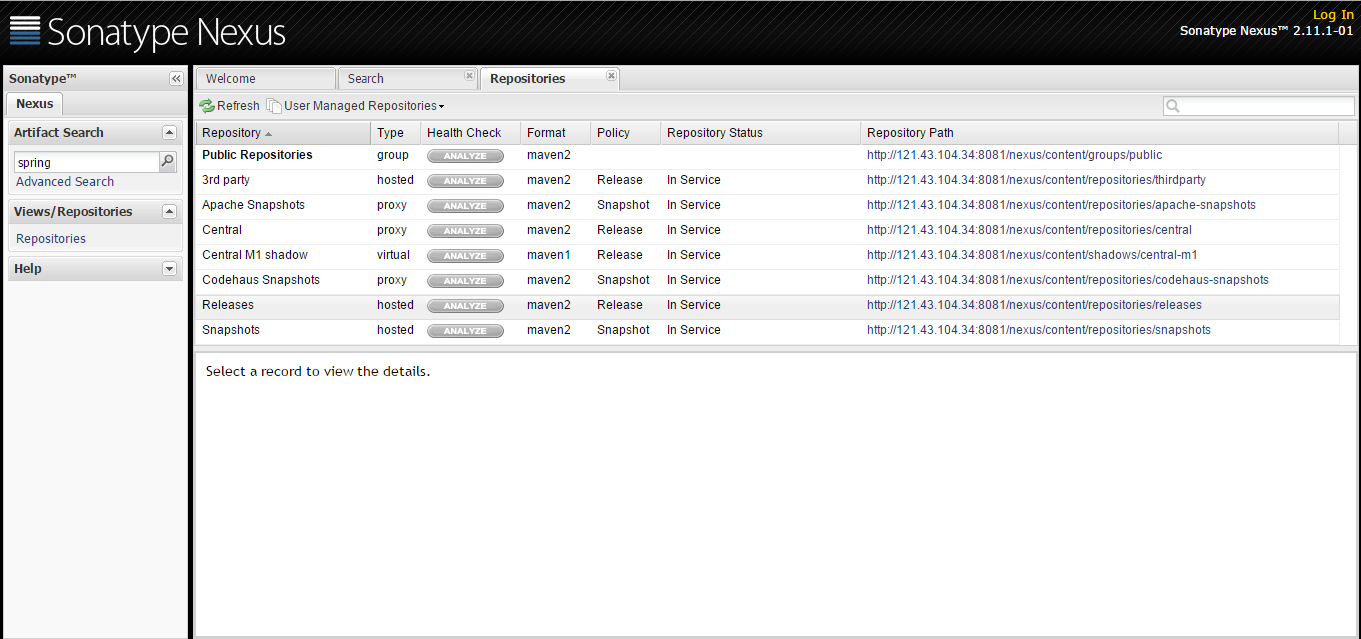Click the artifact search magnifier icon

pos(168,161)
